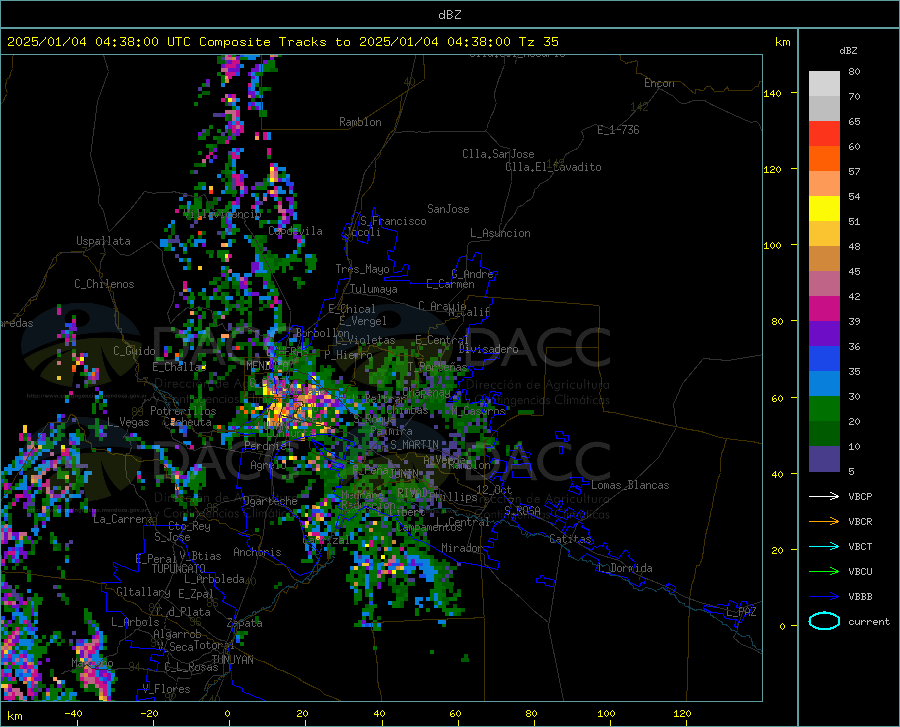Viewport: 900px width, 727px height.
Task: Select the light blue 35 dBZ swatch
Action: (824, 384)
